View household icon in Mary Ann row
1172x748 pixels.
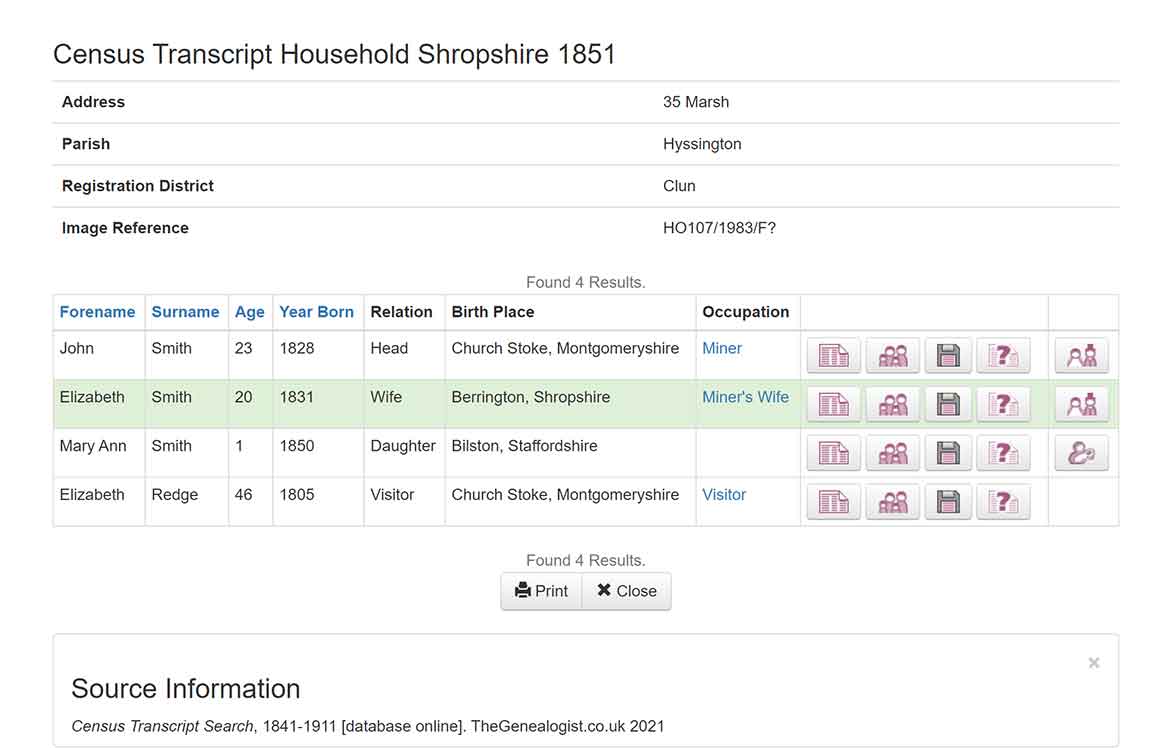(892, 453)
